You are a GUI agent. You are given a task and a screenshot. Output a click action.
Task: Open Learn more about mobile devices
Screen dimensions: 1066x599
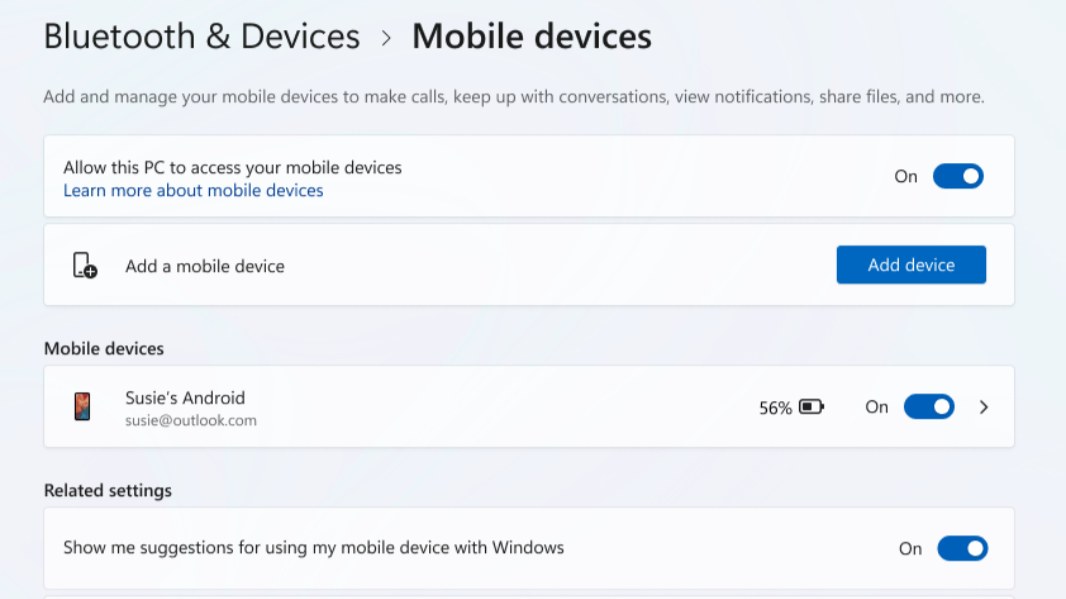[x=193, y=190]
